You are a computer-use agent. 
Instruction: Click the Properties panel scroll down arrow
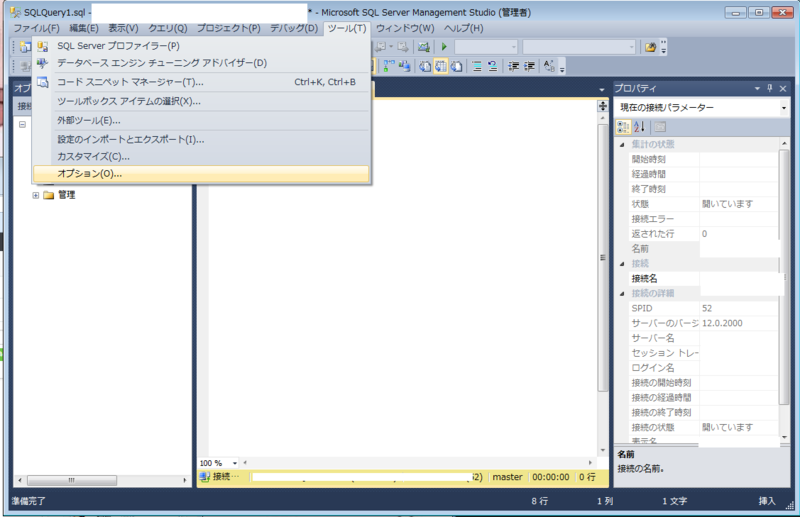(784, 437)
